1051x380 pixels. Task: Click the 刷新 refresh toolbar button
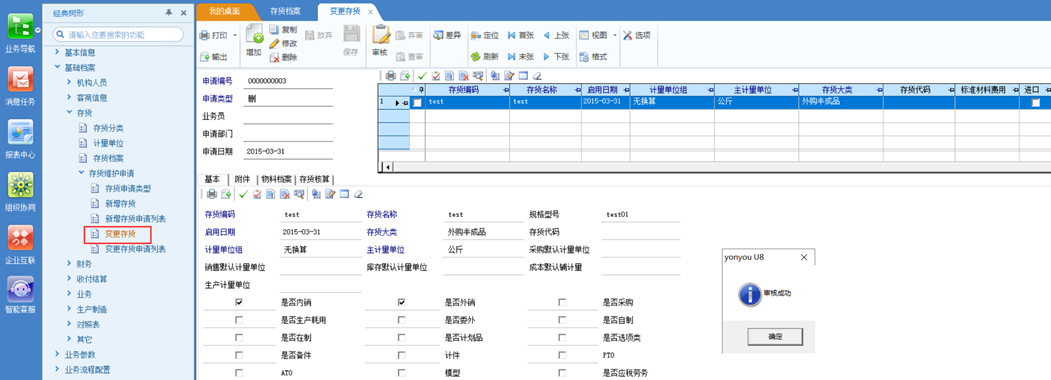click(x=485, y=57)
